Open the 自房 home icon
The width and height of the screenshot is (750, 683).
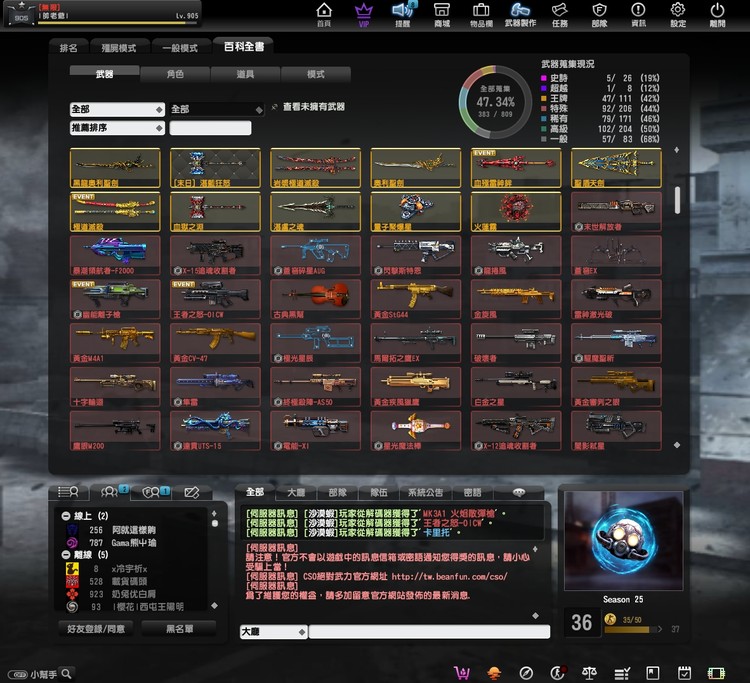tap(323, 13)
